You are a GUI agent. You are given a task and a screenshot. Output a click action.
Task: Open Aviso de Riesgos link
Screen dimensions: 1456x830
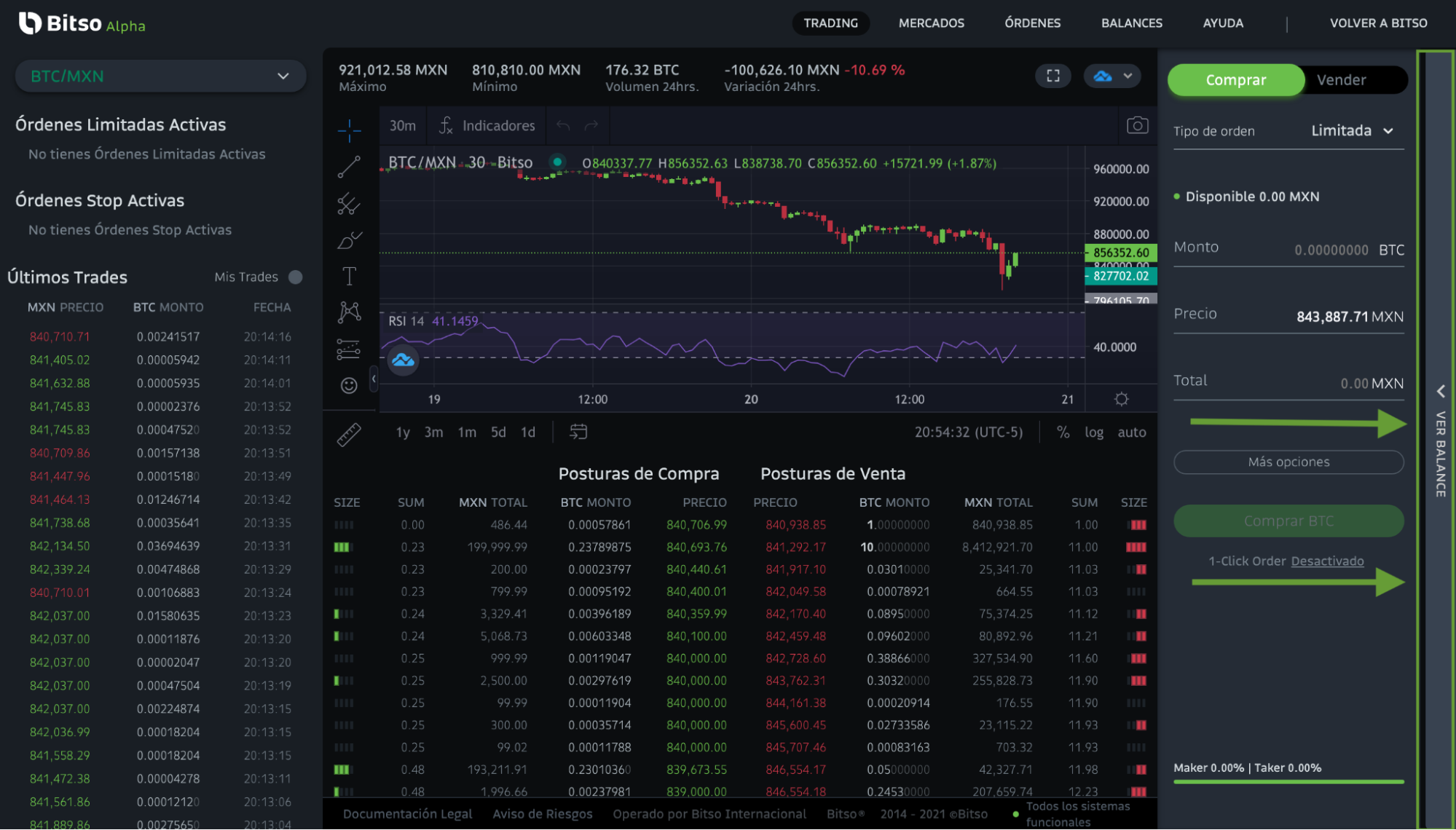(x=542, y=814)
